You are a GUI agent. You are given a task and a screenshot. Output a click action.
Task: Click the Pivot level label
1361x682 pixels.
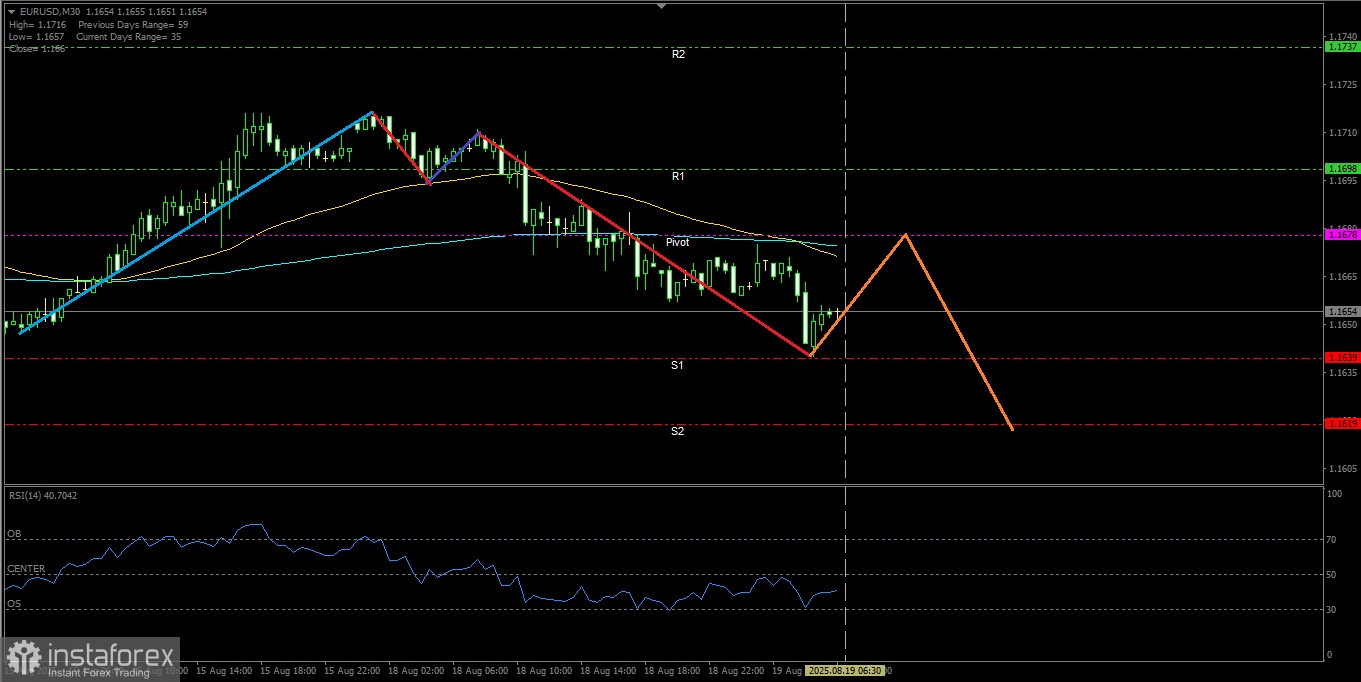click(x=677, y=242)
